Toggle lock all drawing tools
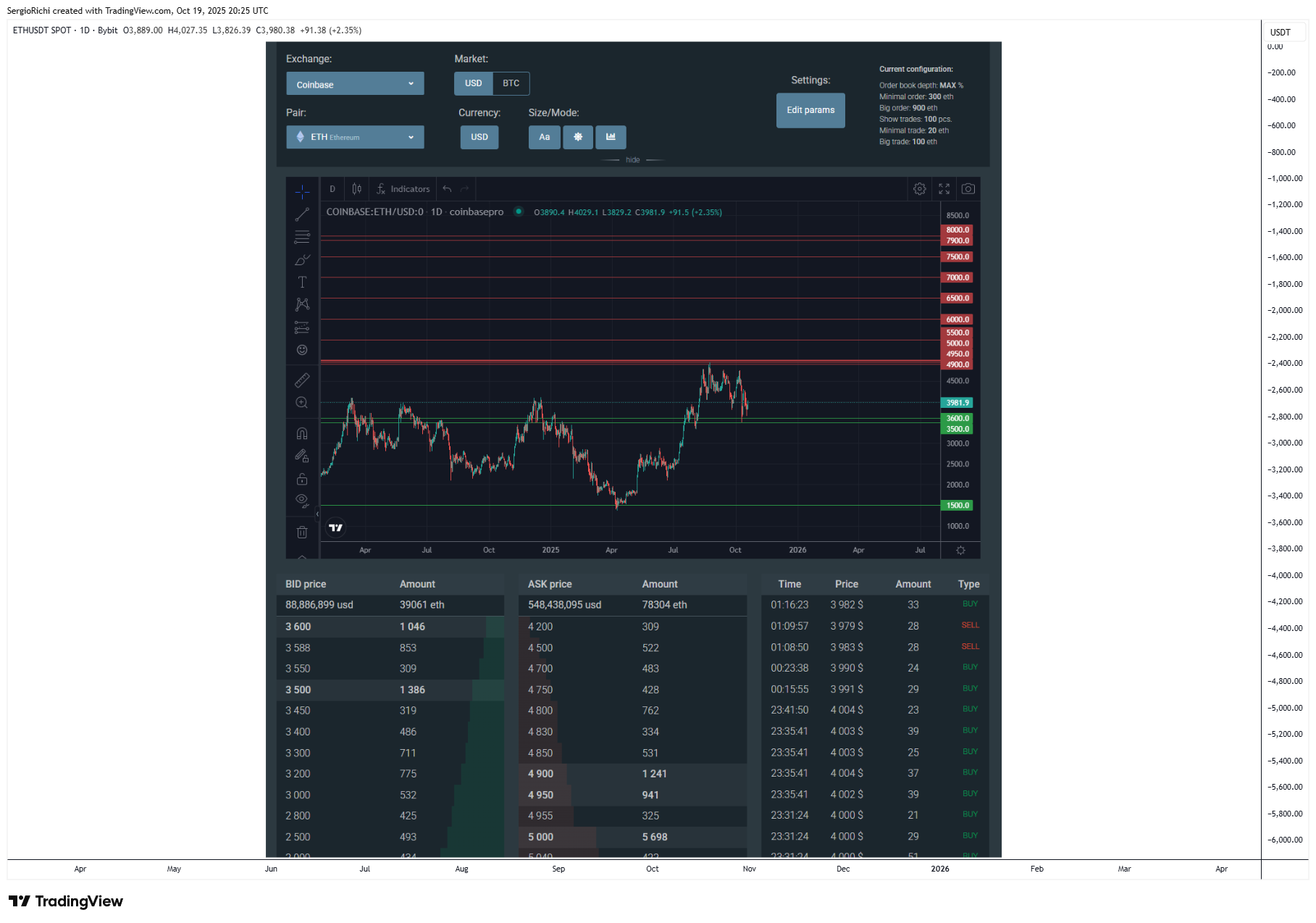Image resolution: width=1316 pixels, height=923 pixels. (x=302, y=479)
